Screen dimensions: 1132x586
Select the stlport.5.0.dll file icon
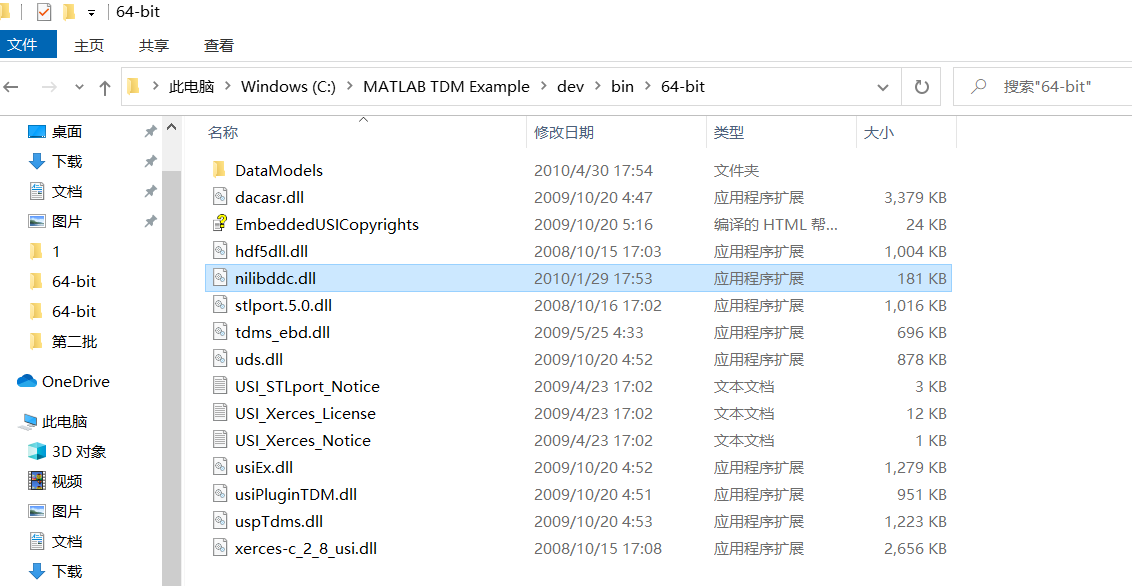tap(220, 305)
